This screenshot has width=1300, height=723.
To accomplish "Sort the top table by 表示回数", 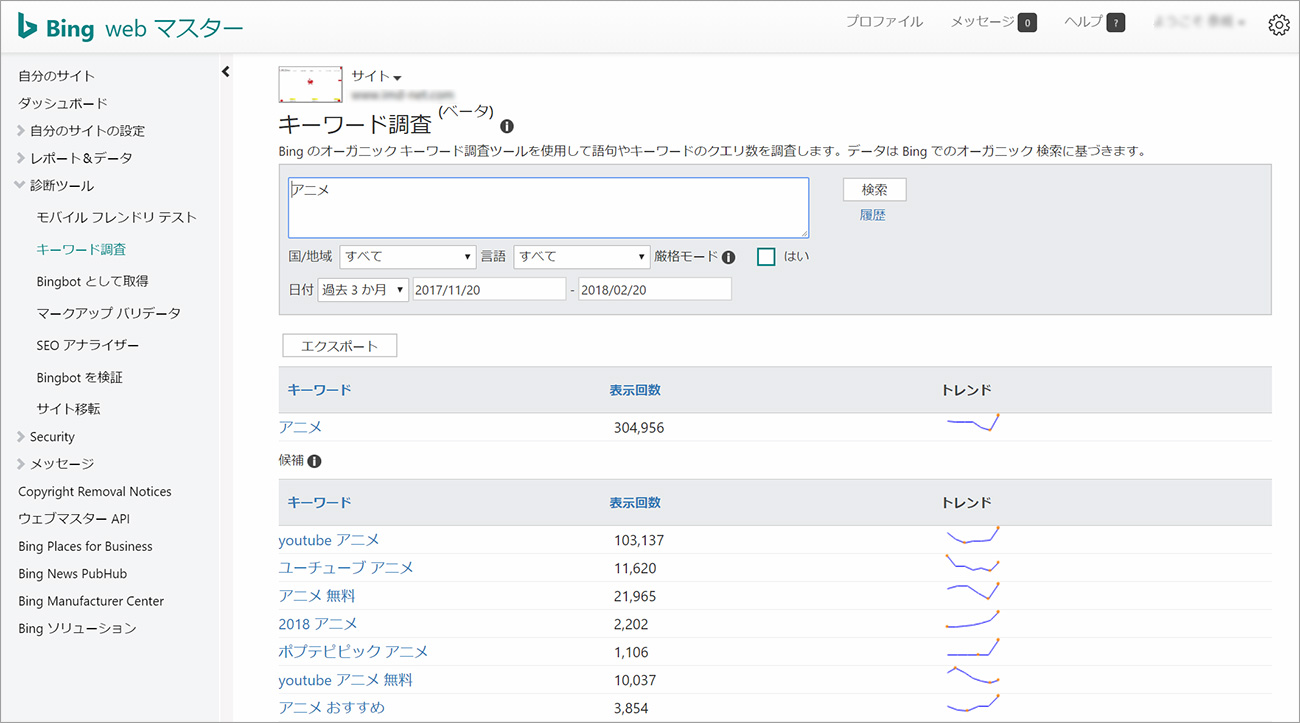I will [635, 390].
